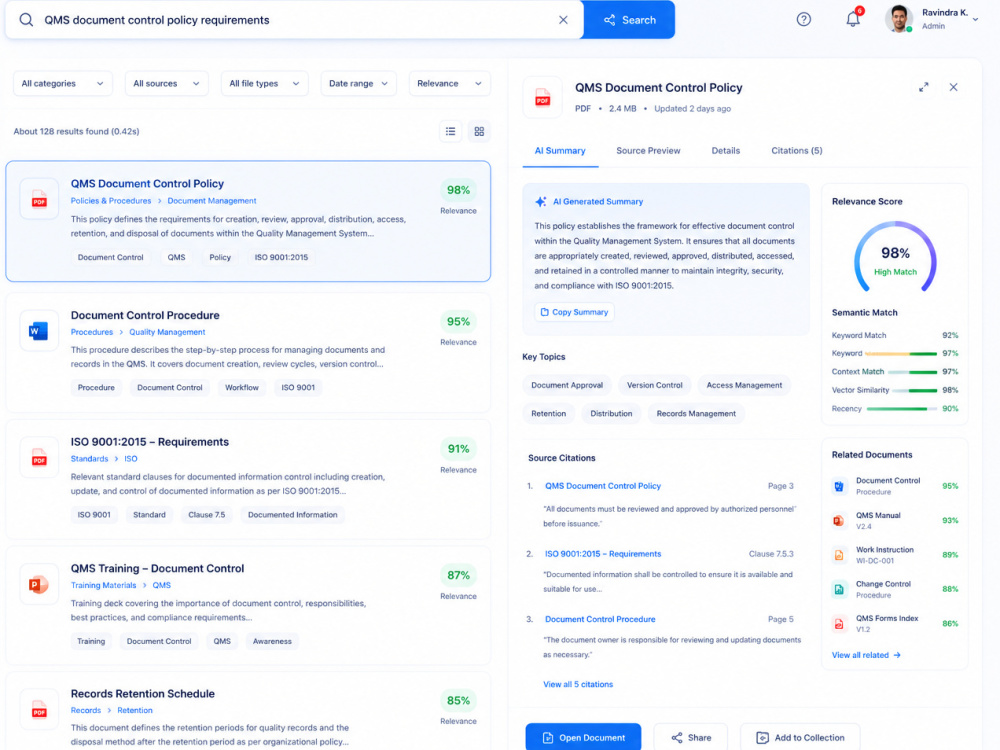
Task: Click Work Instruction related document icon
Action: [x=839, y=555]
